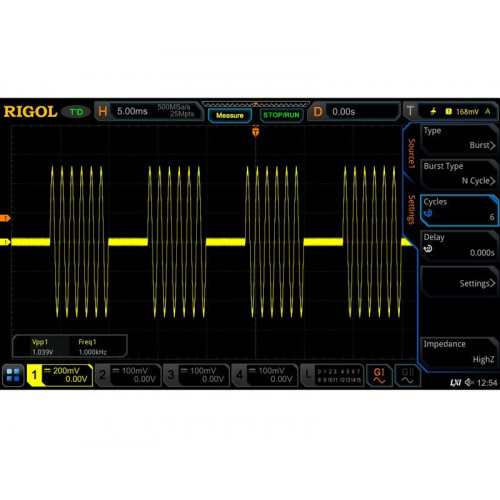Expand the Burst Type N Cycle option

[x=459, y=174]
